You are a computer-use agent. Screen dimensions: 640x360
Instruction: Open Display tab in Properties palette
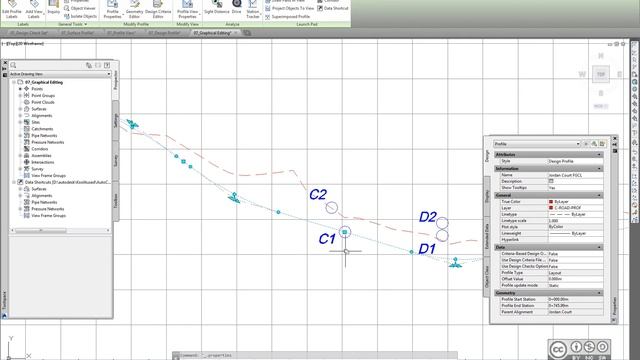click(487, 196)
